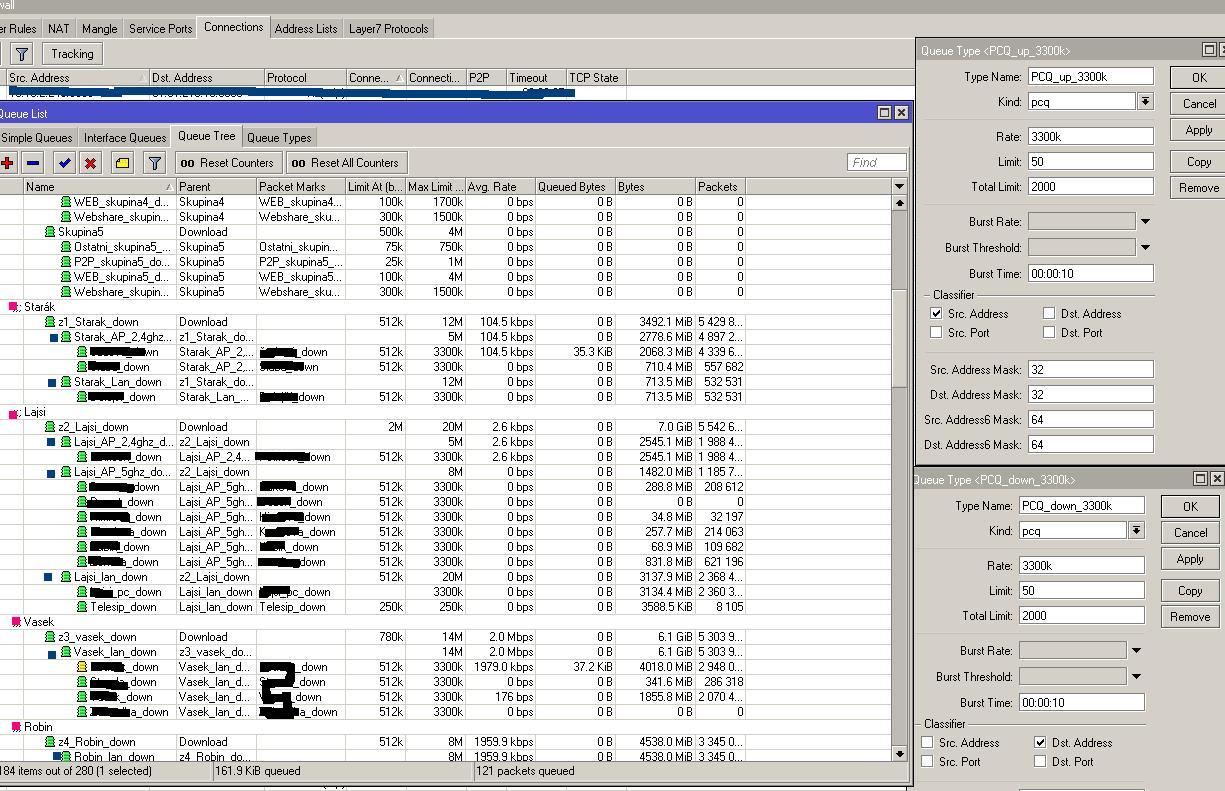Click the filter funnel beside the Tracking button
Image resolution: width=1225 pixels, height=791 pixels.
(21, 54)
